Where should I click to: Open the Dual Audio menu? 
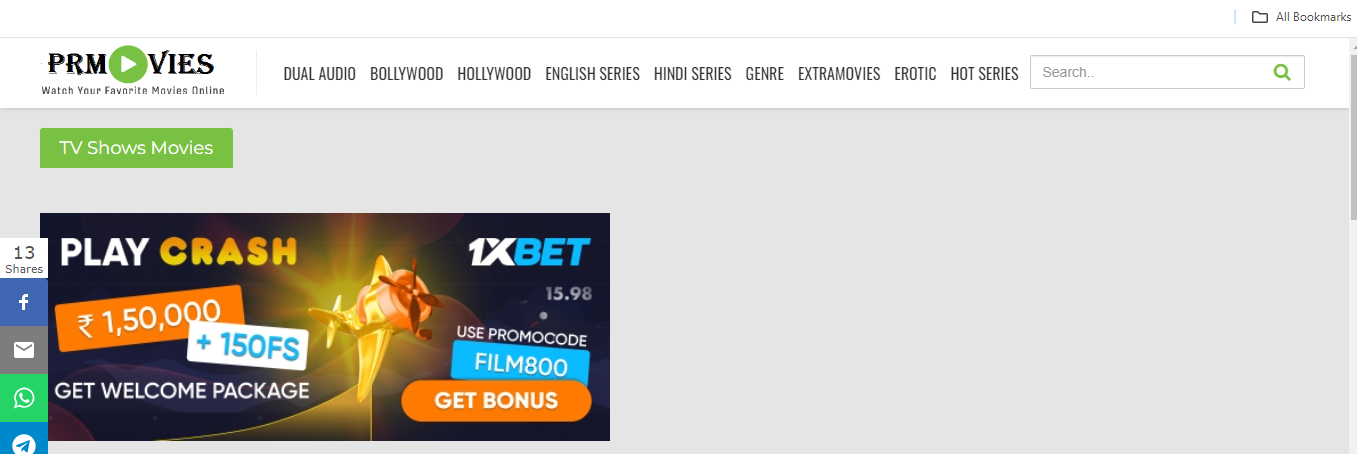[319, 74]
